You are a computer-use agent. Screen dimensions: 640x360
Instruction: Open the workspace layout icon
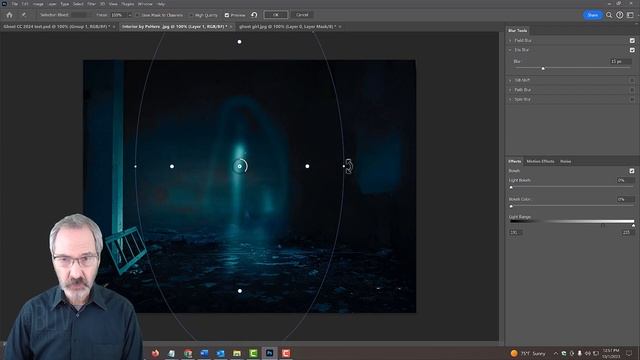(630, 15)
